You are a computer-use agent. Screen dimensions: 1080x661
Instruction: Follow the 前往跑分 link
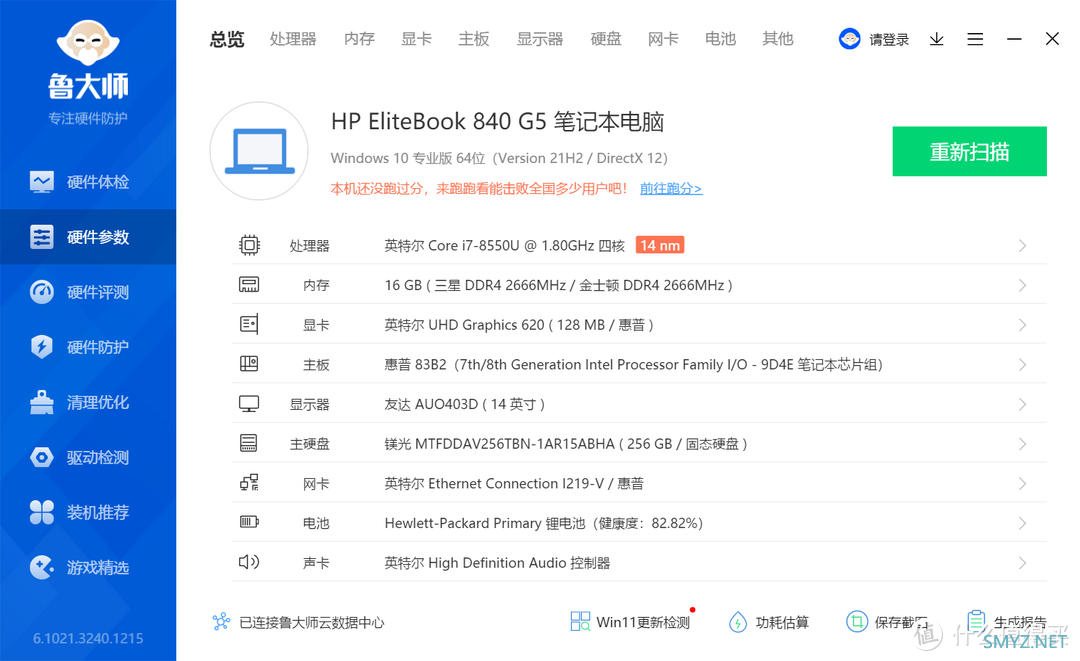(x=671, y=189)
